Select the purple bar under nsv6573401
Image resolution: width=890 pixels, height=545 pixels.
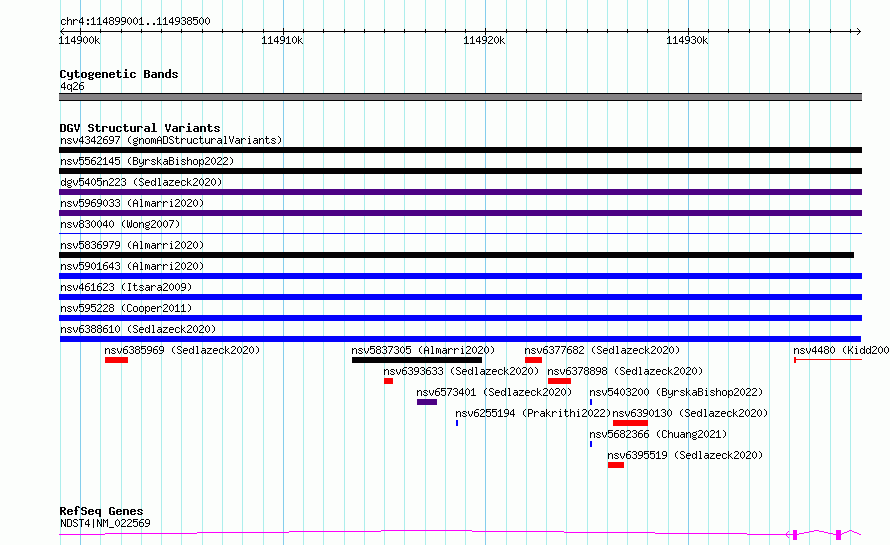427,402
